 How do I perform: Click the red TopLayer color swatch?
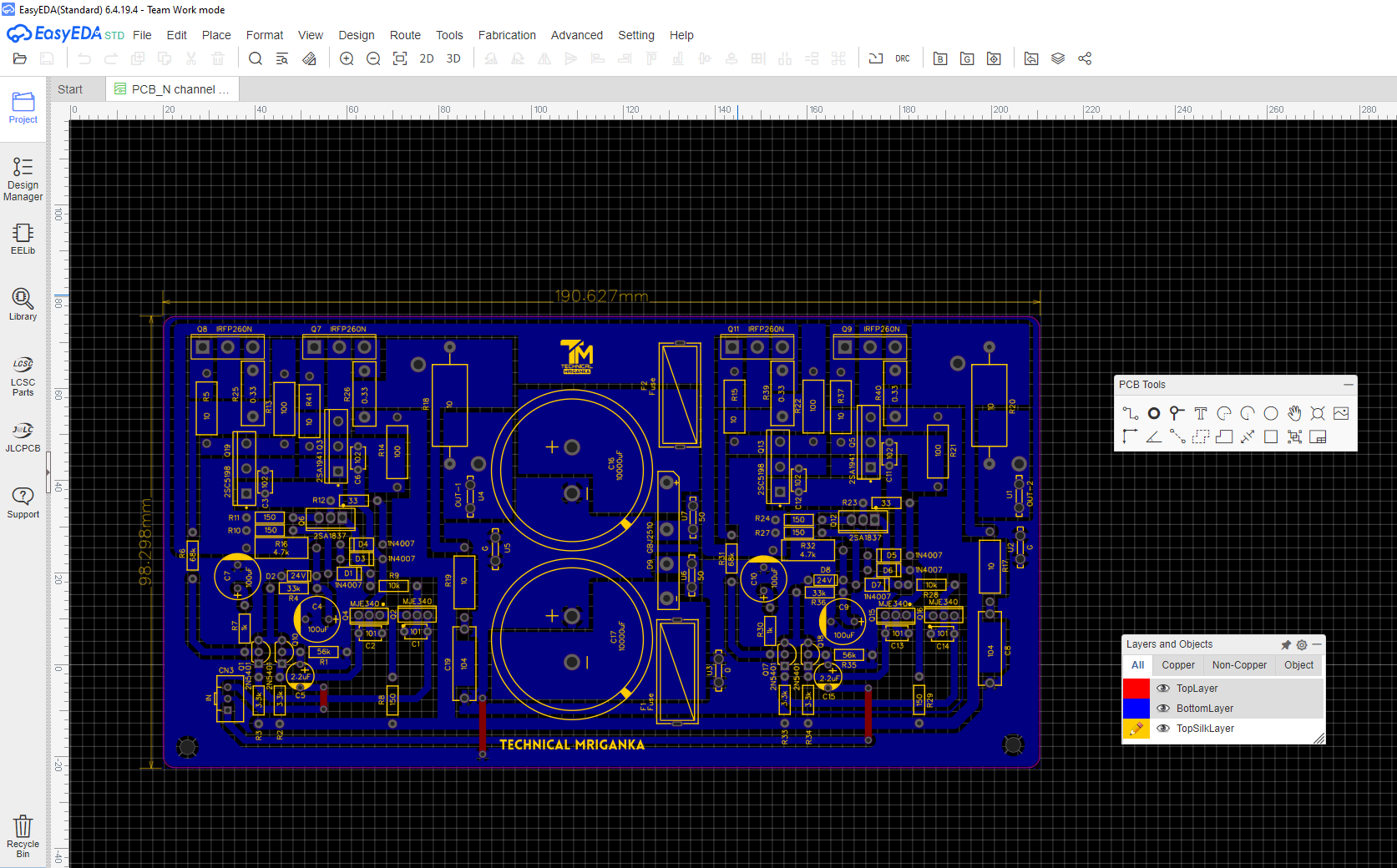(x=1136, y=689)
